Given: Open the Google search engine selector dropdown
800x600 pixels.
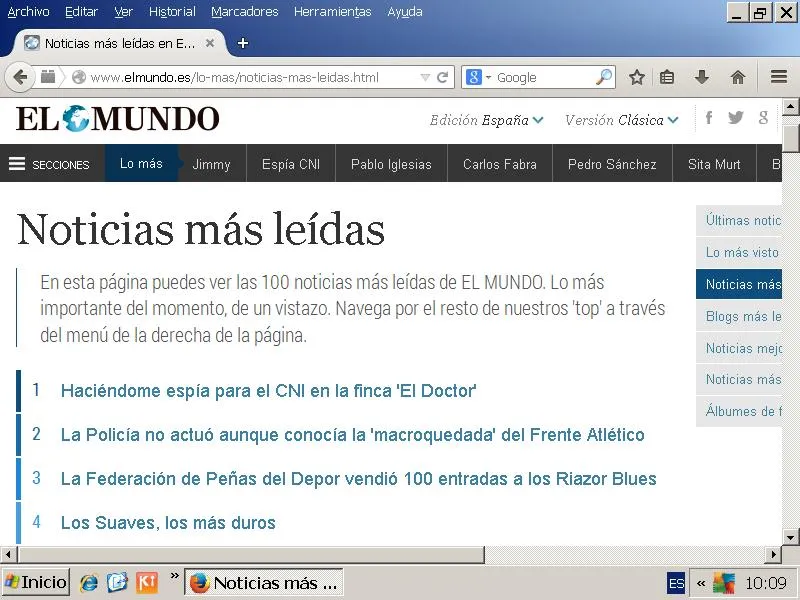Looking at the screenshot, I should 478,78.
